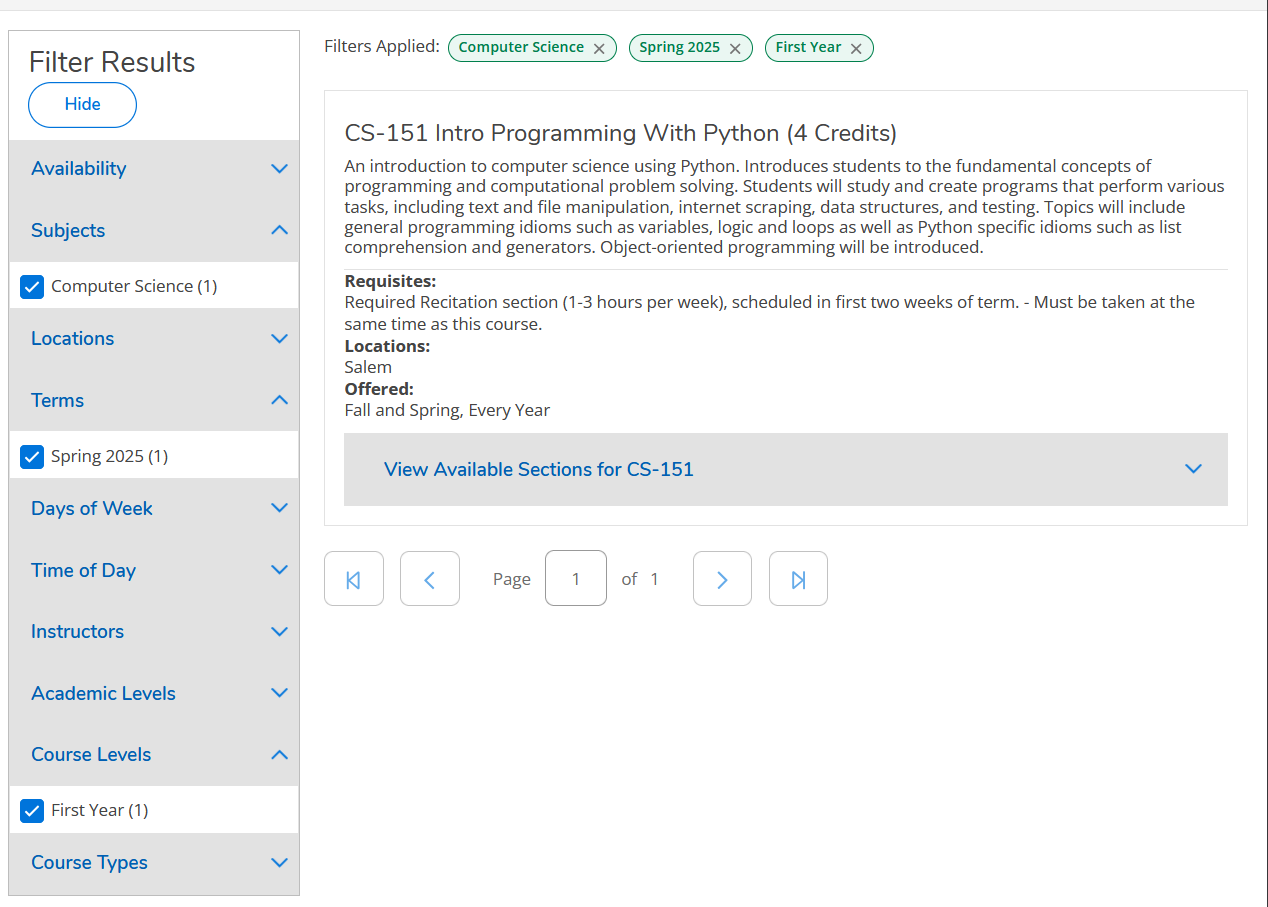Click the chevron in the CS-151 sections bar
The image size is (1268, 907).
pos(1192,469)
